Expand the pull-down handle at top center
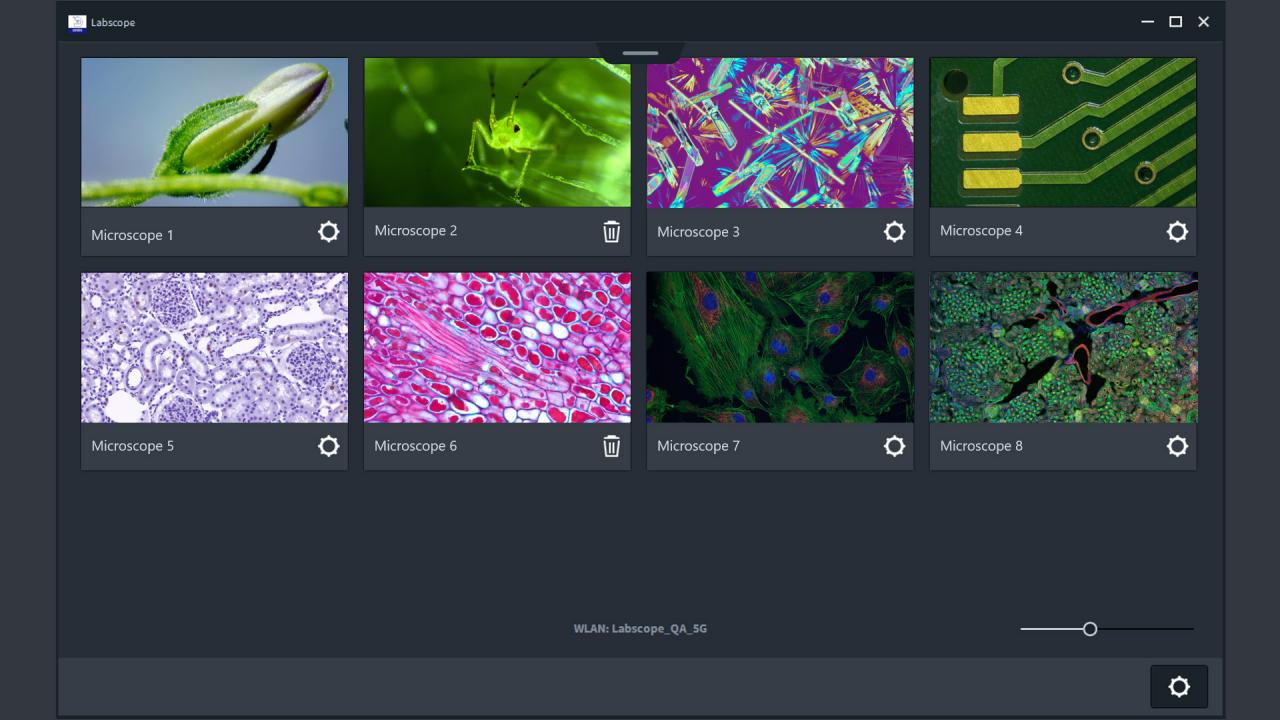 pyautogui.click(x=640, y=53)
